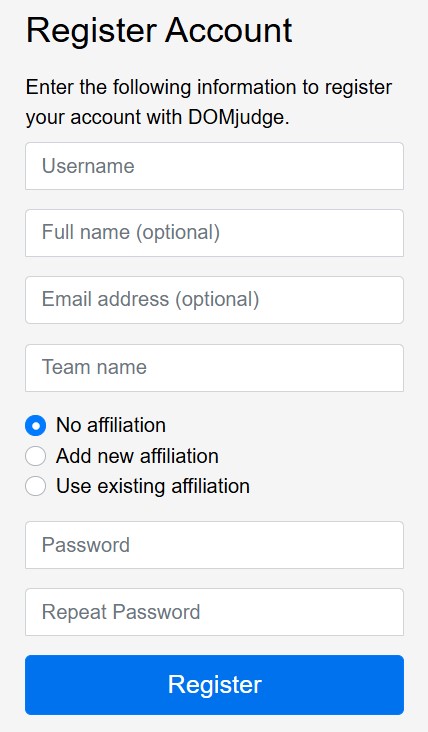The height and width of the screenshot is (732, 428).
Task: Focus the Username input field
Action: coord(214,166)
